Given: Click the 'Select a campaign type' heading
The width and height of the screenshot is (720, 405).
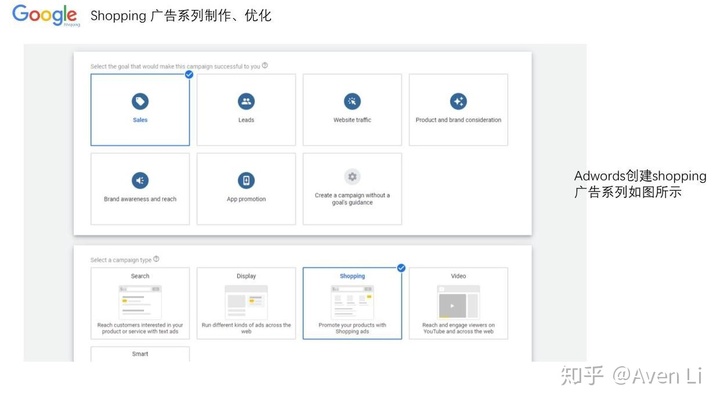Looking at the screenshot, I should [x=121, y=260].
